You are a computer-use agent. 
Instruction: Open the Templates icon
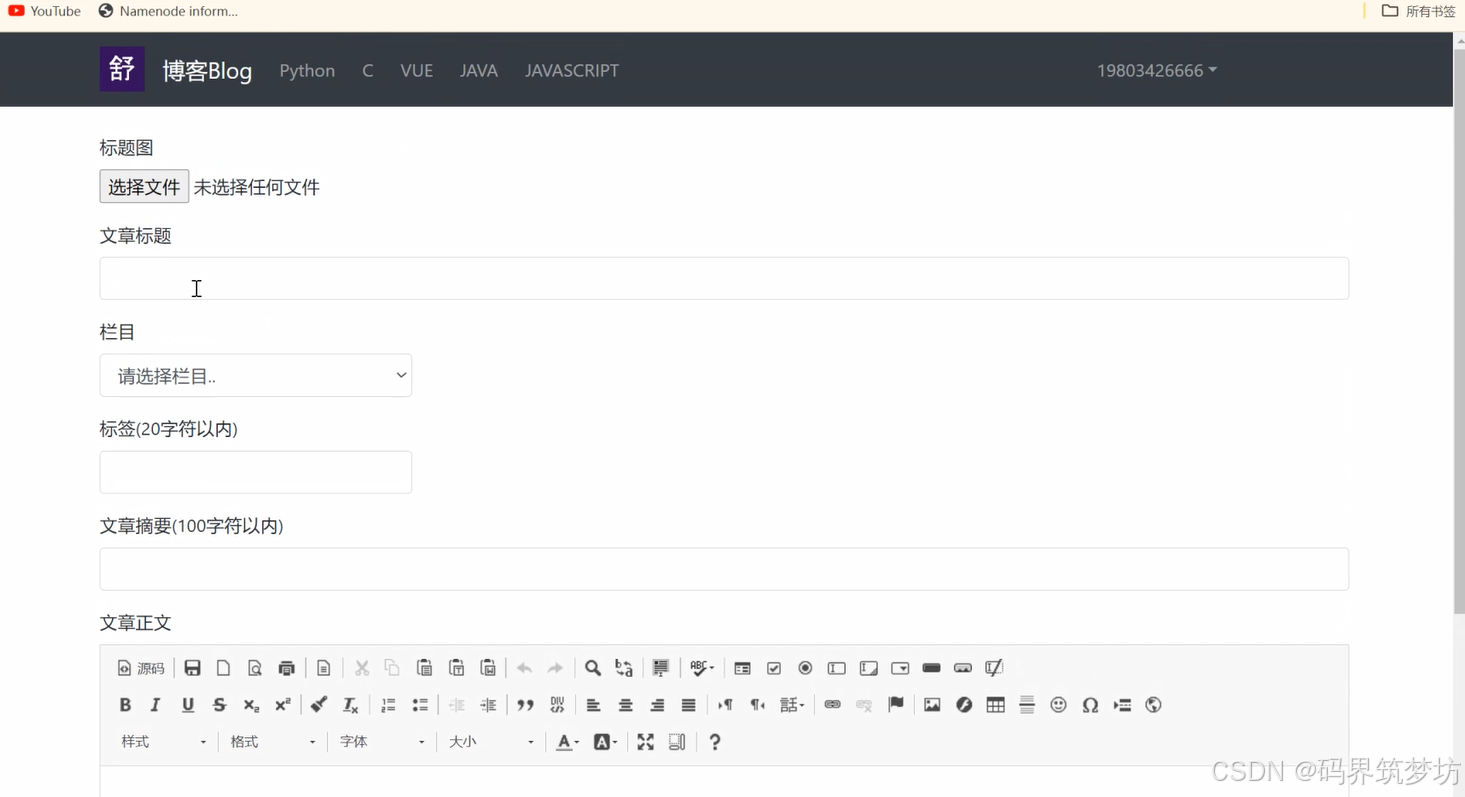click(x=324, y=668)
